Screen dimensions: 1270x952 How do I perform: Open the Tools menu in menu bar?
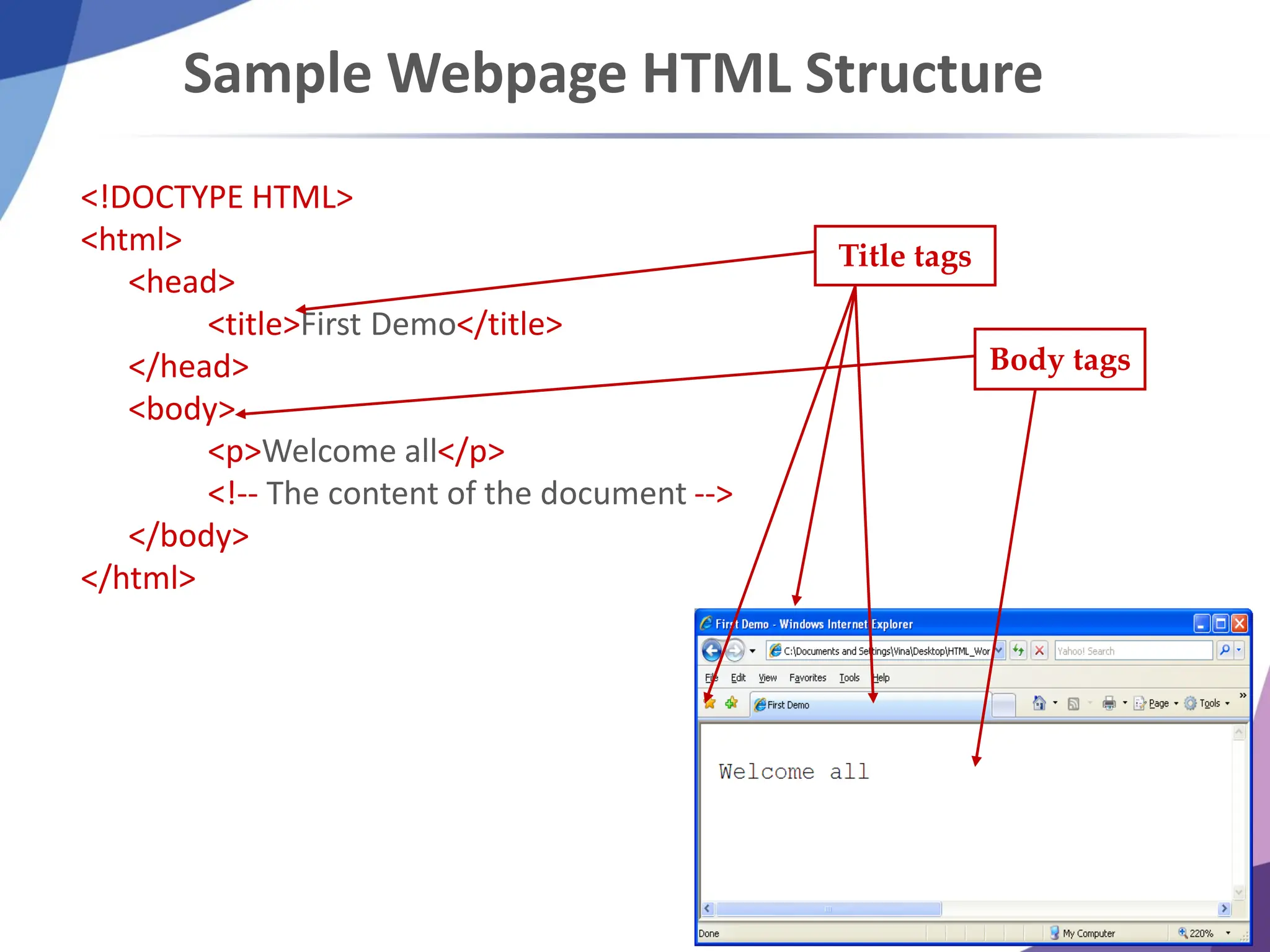click(850, 677)
